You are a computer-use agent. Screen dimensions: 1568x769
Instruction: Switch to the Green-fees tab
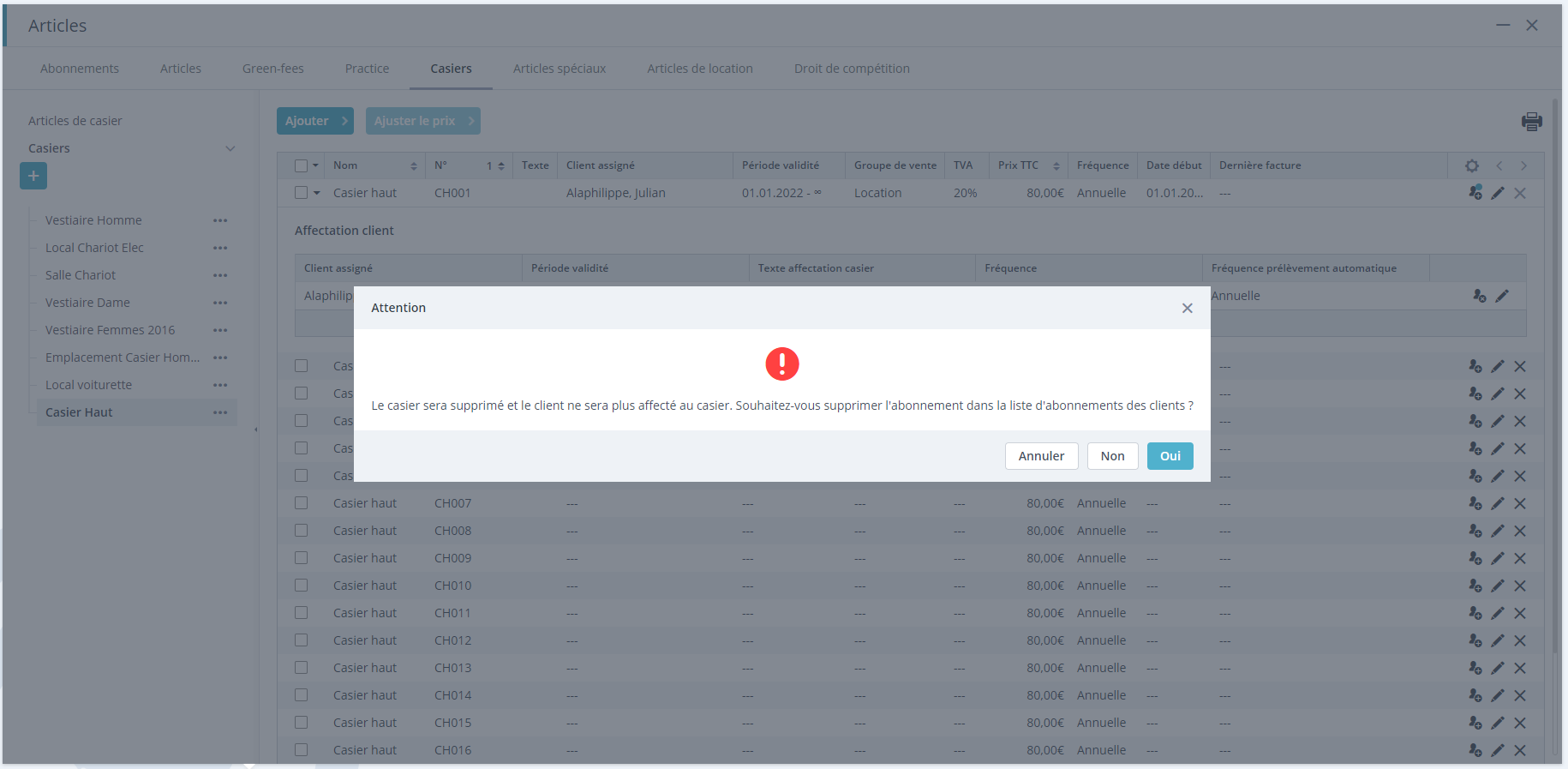point(273,69)
